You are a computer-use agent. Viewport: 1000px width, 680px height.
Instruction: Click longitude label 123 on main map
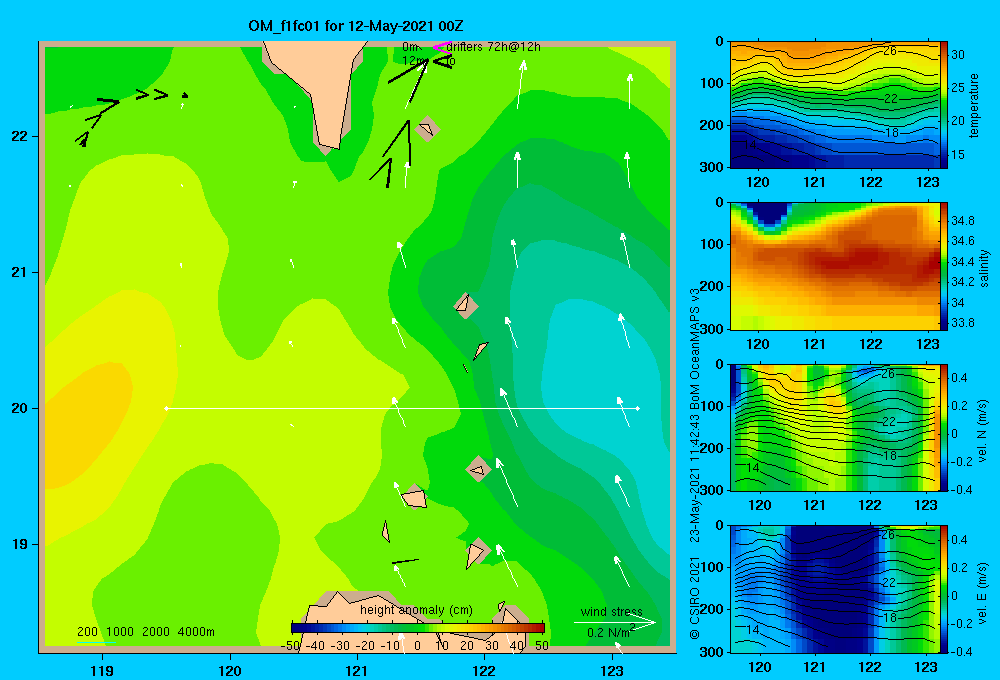pyautogui.click(x=612, y=670)
